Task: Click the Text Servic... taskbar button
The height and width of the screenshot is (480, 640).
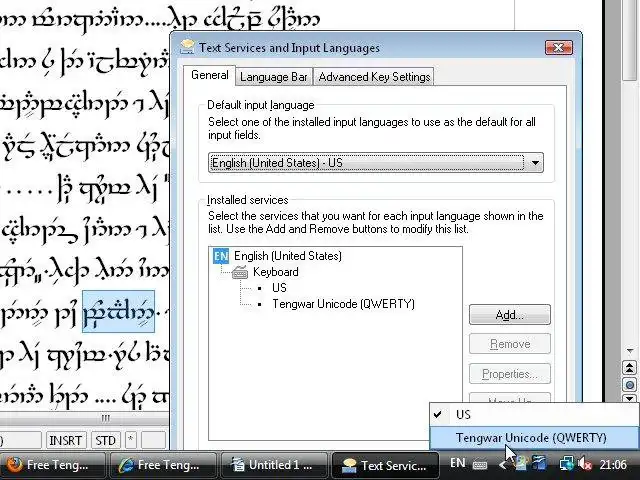Action: (385, 465)
